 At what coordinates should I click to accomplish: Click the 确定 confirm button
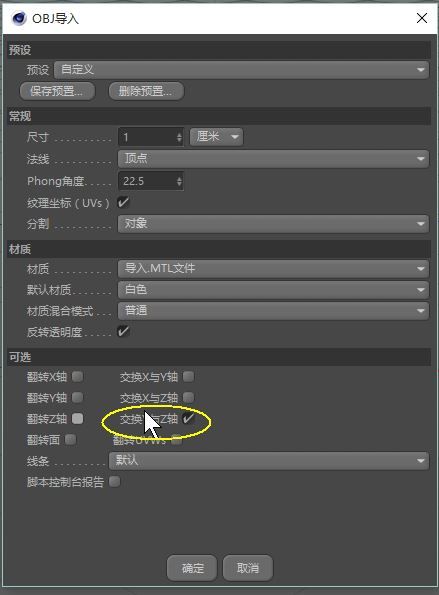click(x=192, y=568)
